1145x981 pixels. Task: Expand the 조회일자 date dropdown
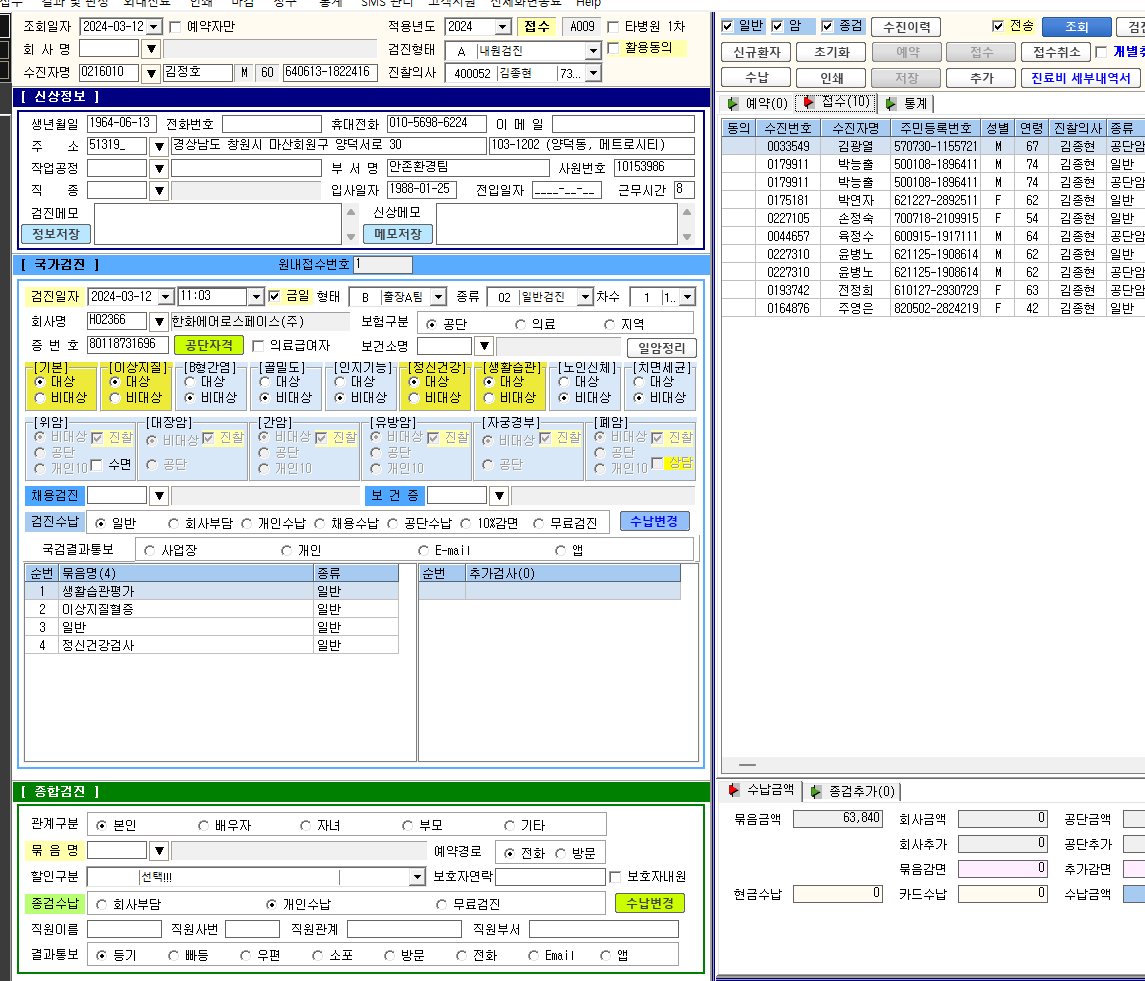click(153, 27)
